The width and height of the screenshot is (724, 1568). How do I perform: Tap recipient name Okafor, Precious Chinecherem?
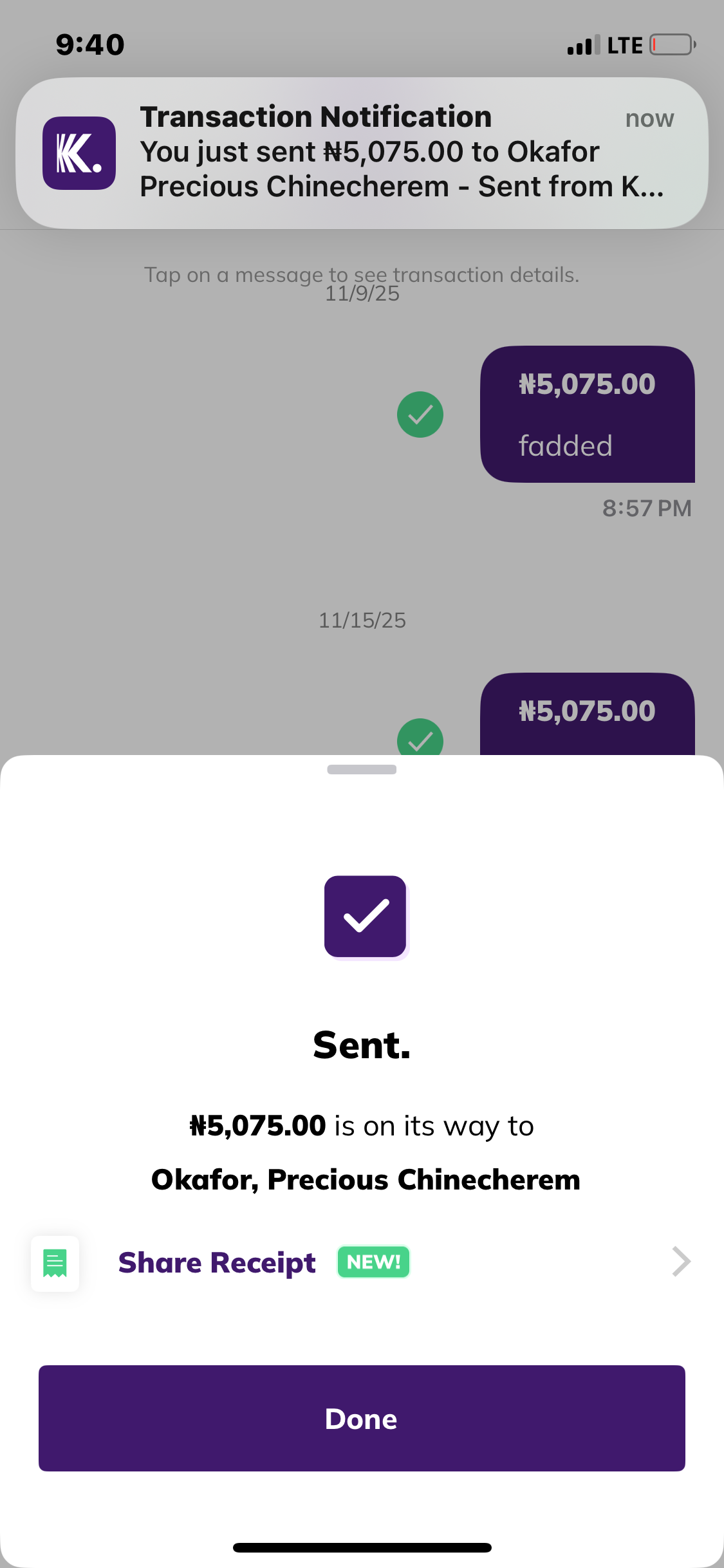(x=366, y=1180)
